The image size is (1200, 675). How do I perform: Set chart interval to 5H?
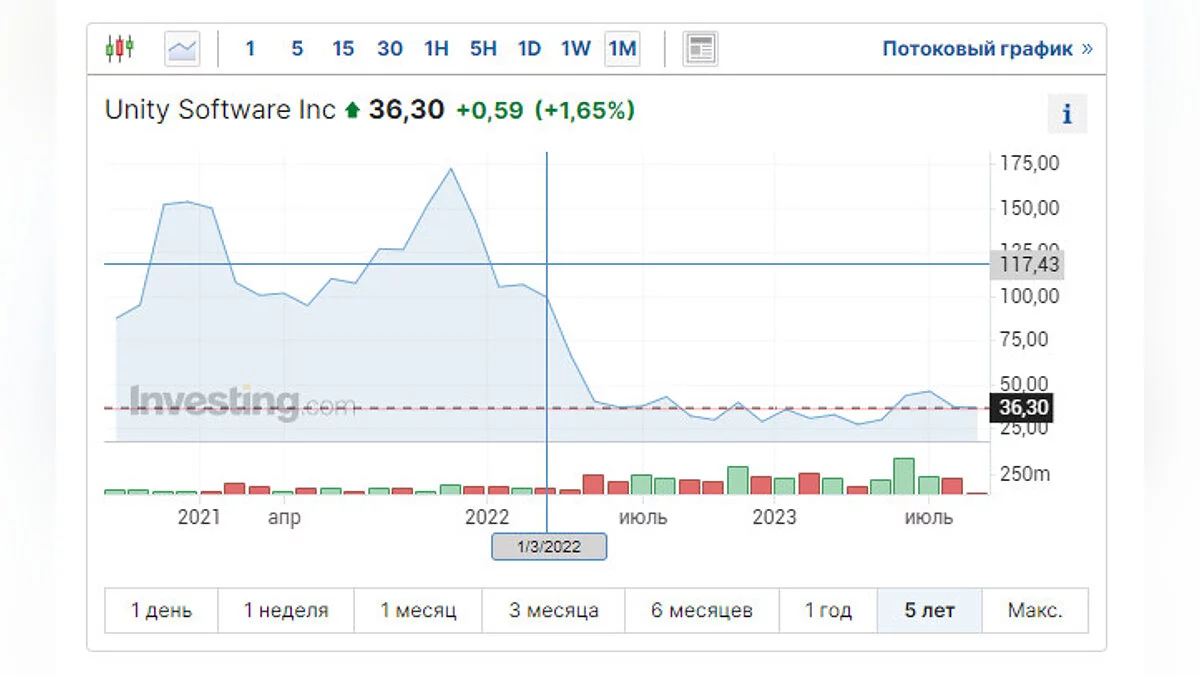pyautogui.click(x=483, y=48)
